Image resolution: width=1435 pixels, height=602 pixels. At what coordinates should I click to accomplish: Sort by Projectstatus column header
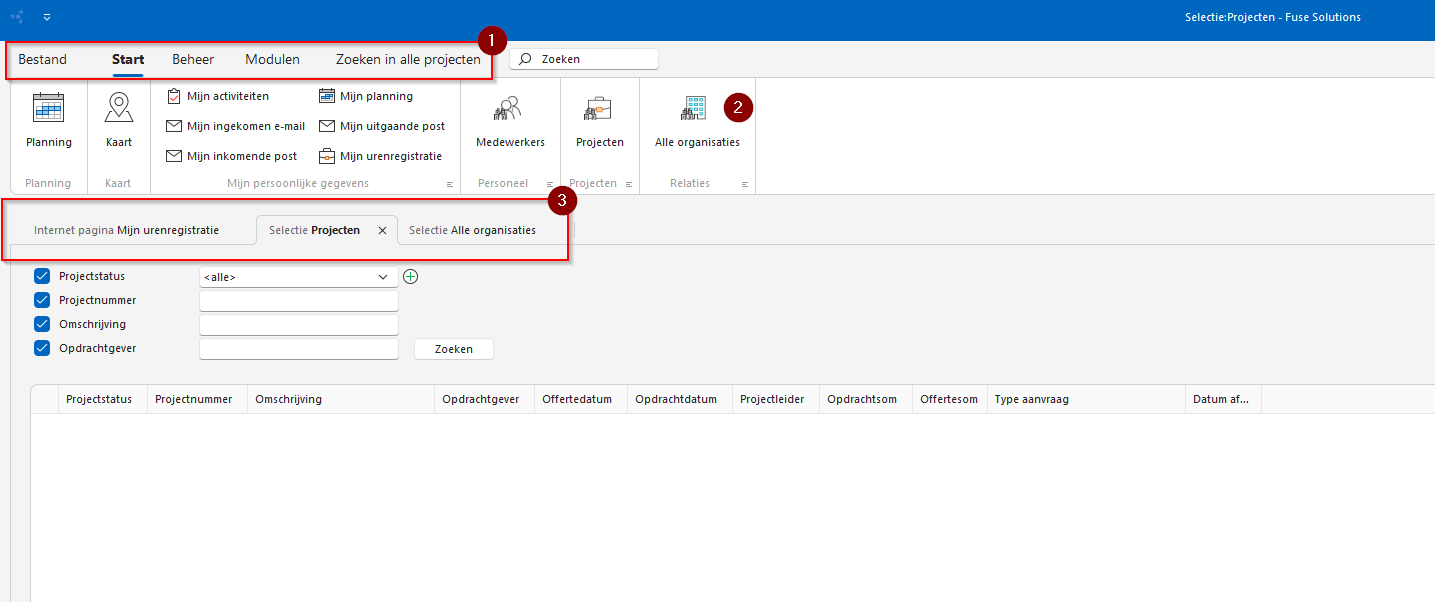point(103,399)
